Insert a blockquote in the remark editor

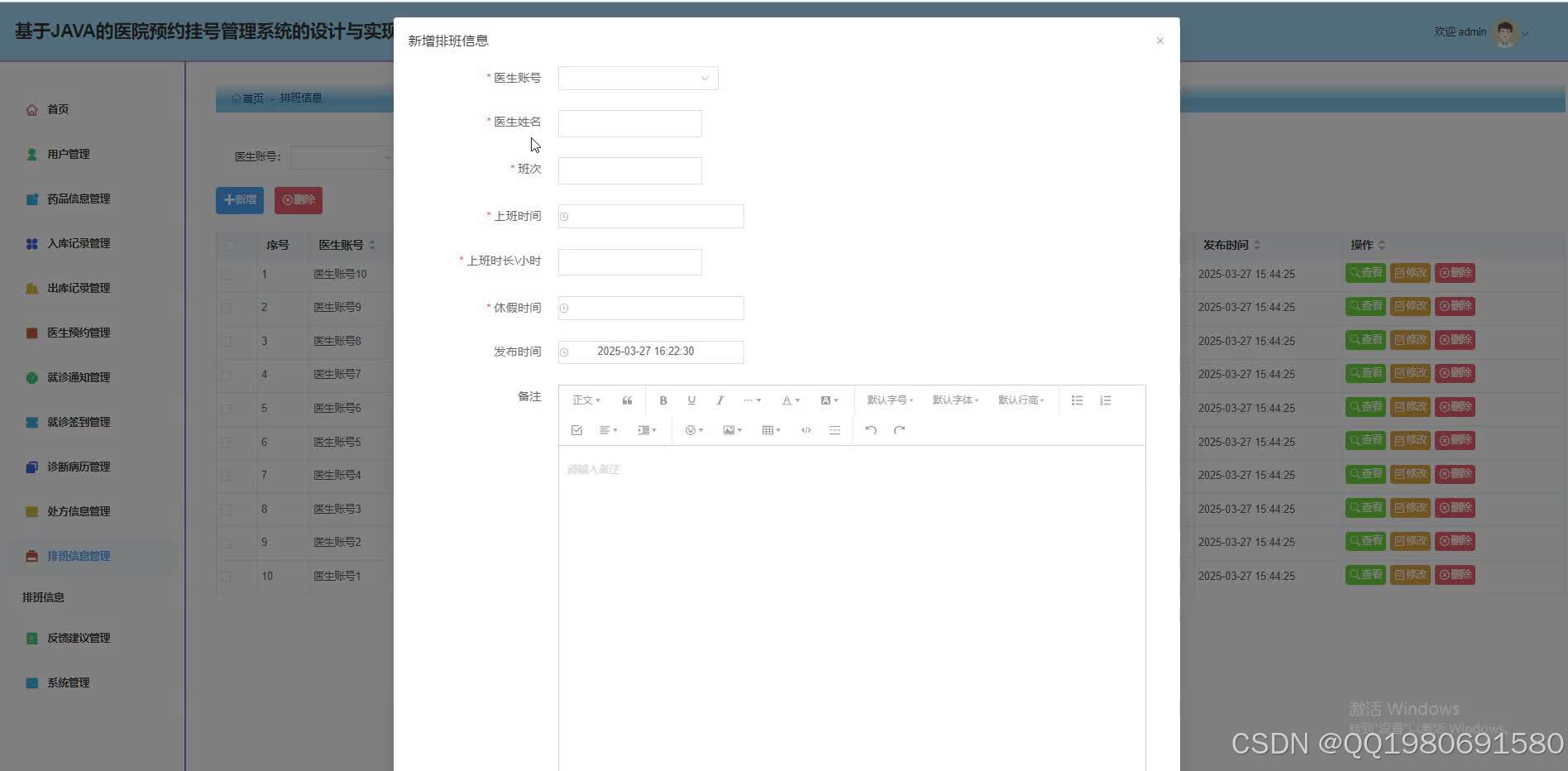(626, 400)
